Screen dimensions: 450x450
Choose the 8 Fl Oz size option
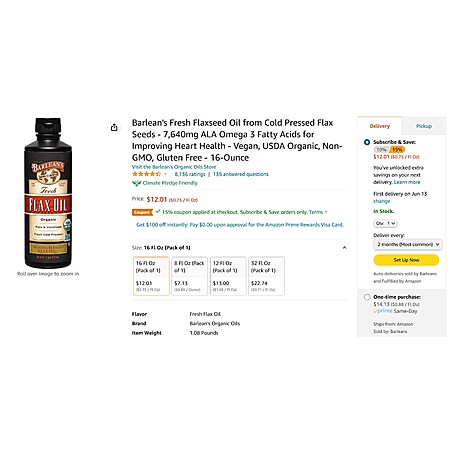pos(189,276)
